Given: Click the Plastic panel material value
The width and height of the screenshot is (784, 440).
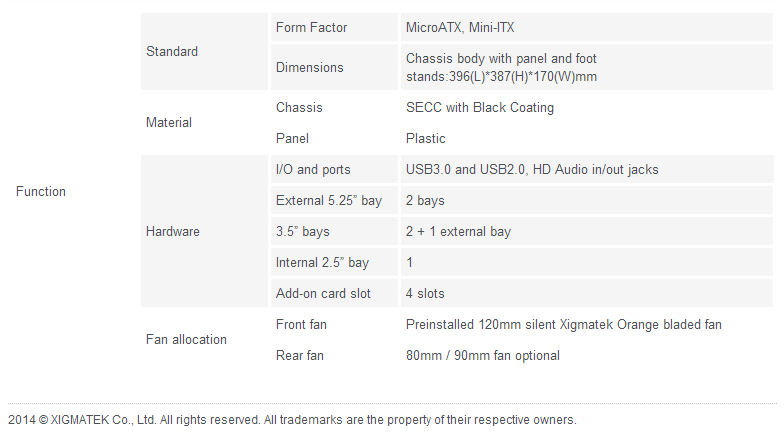Looking at the screenshot, I should (x=426, y=138).
